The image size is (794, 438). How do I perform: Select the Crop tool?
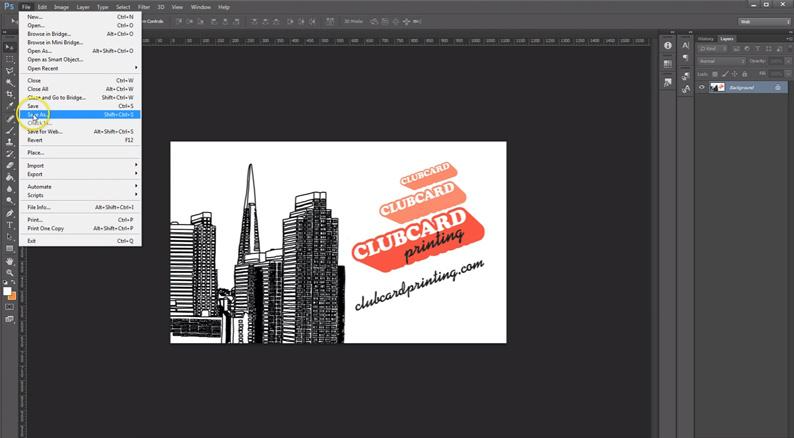click(10, 94)
